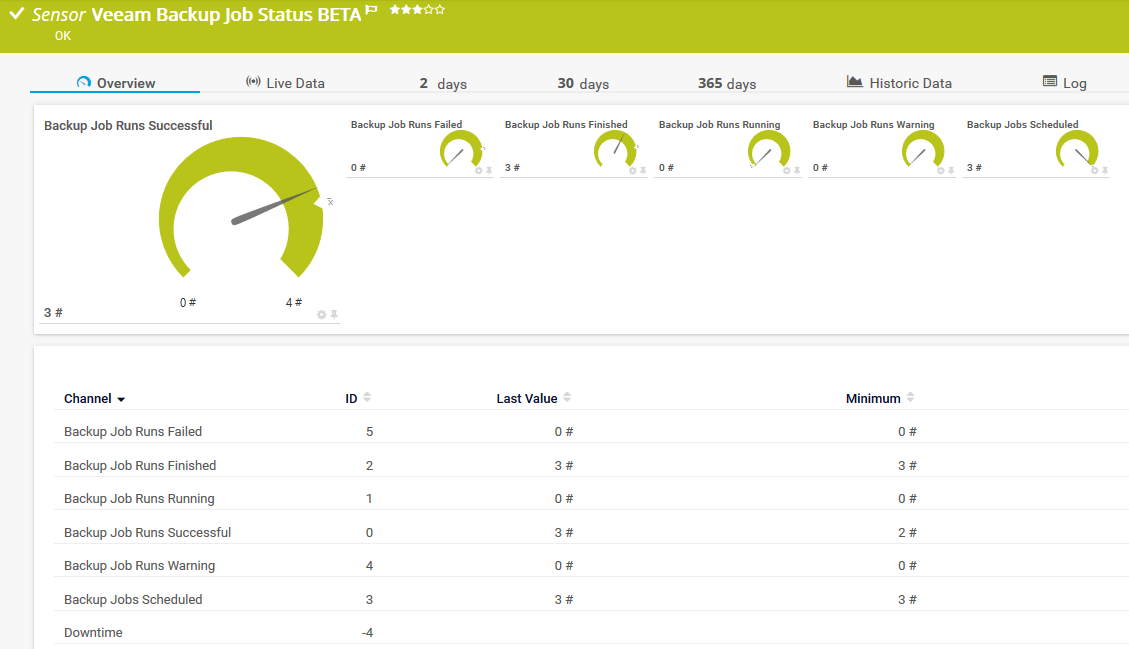Open settings gear for Backup Job Runs Successful gauge
1129x649 pixels.
[x=321, y=314]
